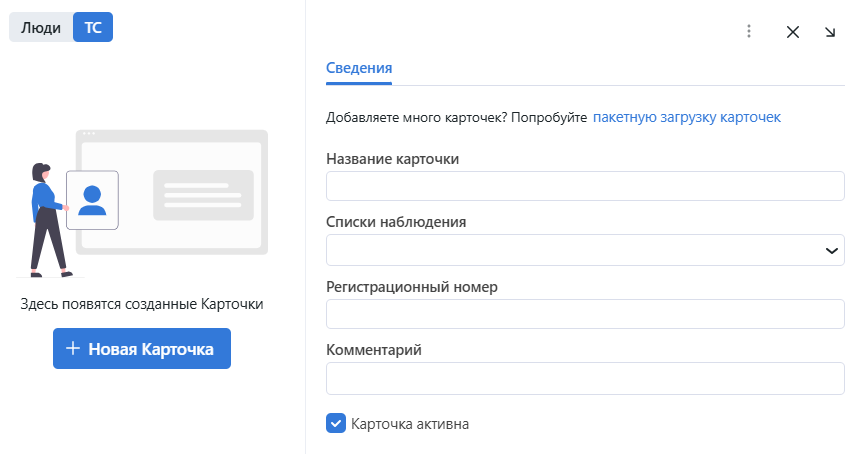Click the diagonal arrow collapse panel icon
The image size is (856, 454).
[x=830, y=31]
